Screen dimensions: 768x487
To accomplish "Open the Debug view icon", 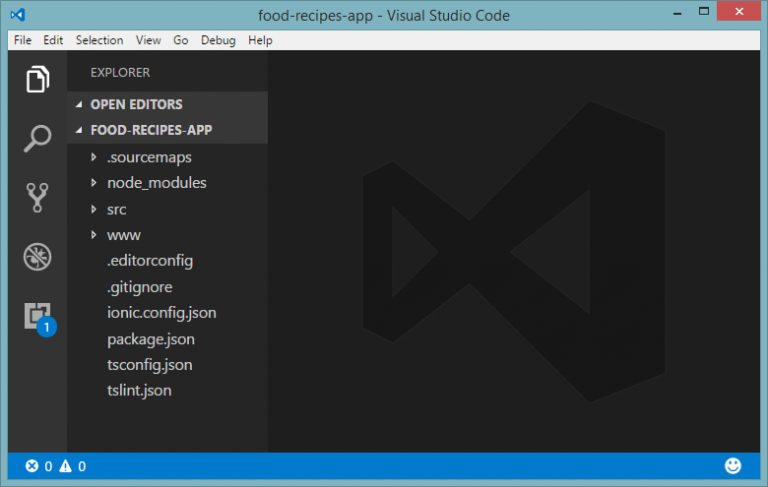I will coord(37,256).
